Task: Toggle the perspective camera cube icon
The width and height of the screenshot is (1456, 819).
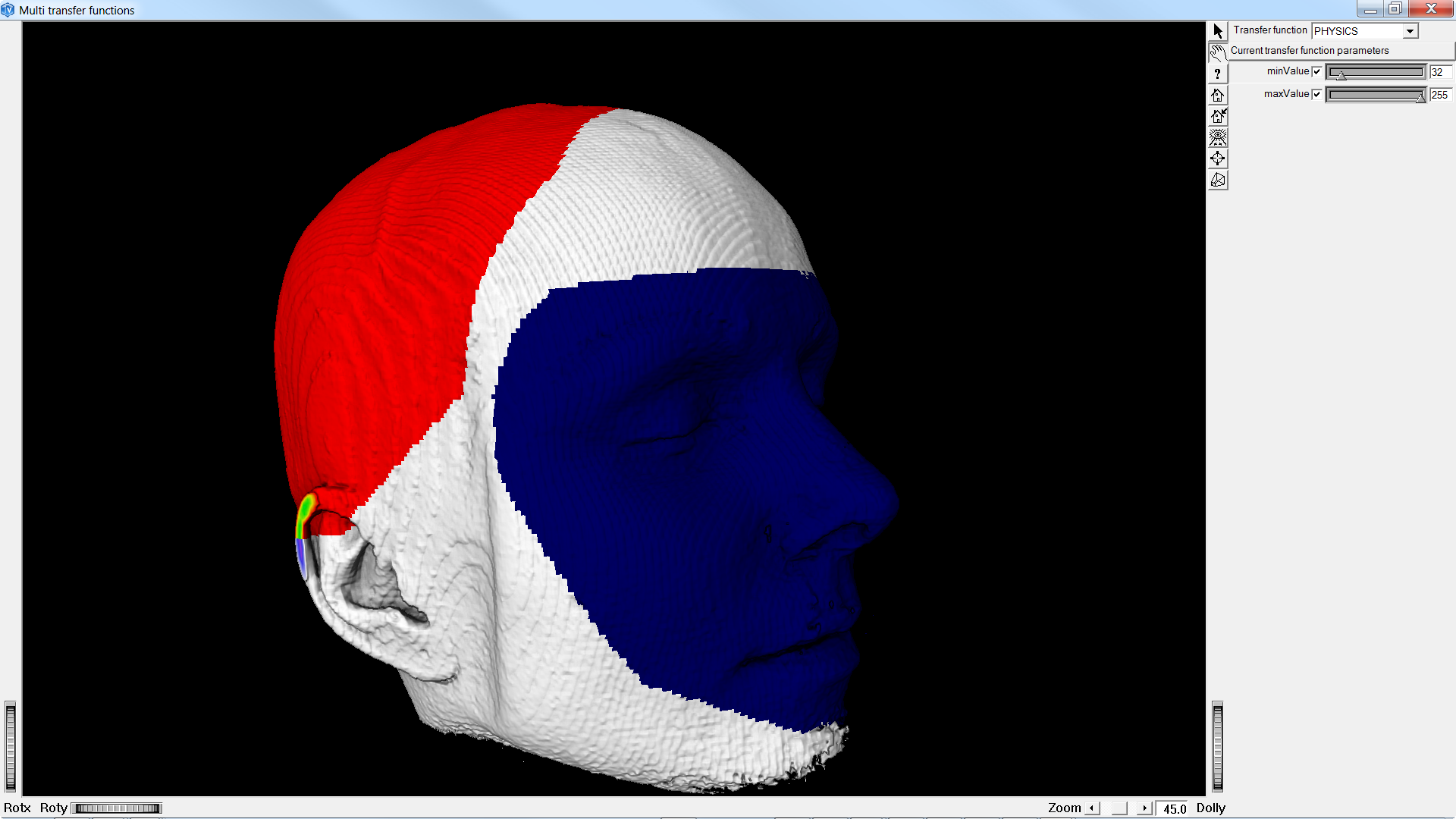Action: click(x=1217, y=180)
